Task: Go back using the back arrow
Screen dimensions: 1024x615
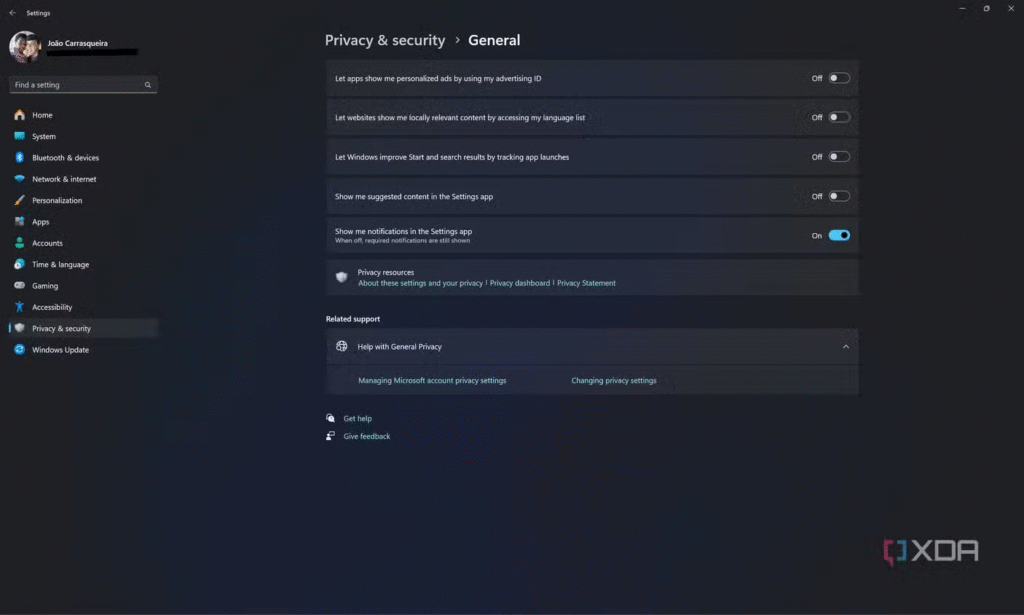Action: [12, 13]
